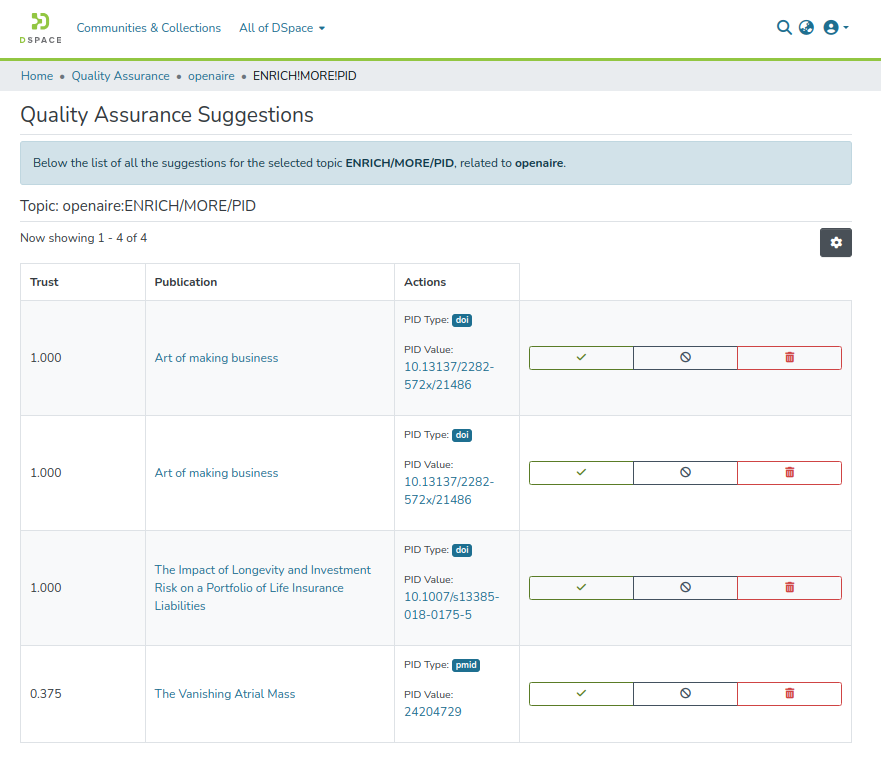Ignore the Vanishing Atrial Mass suggestion

tap(685, 694)
